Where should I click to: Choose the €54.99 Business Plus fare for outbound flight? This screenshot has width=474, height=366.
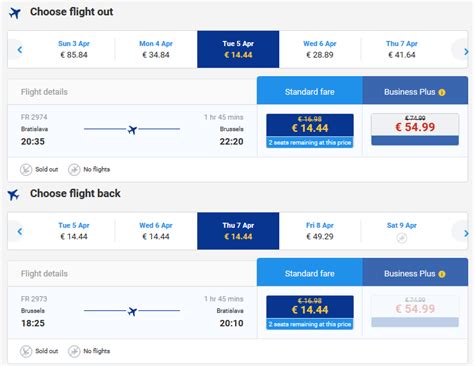point(415,129)
